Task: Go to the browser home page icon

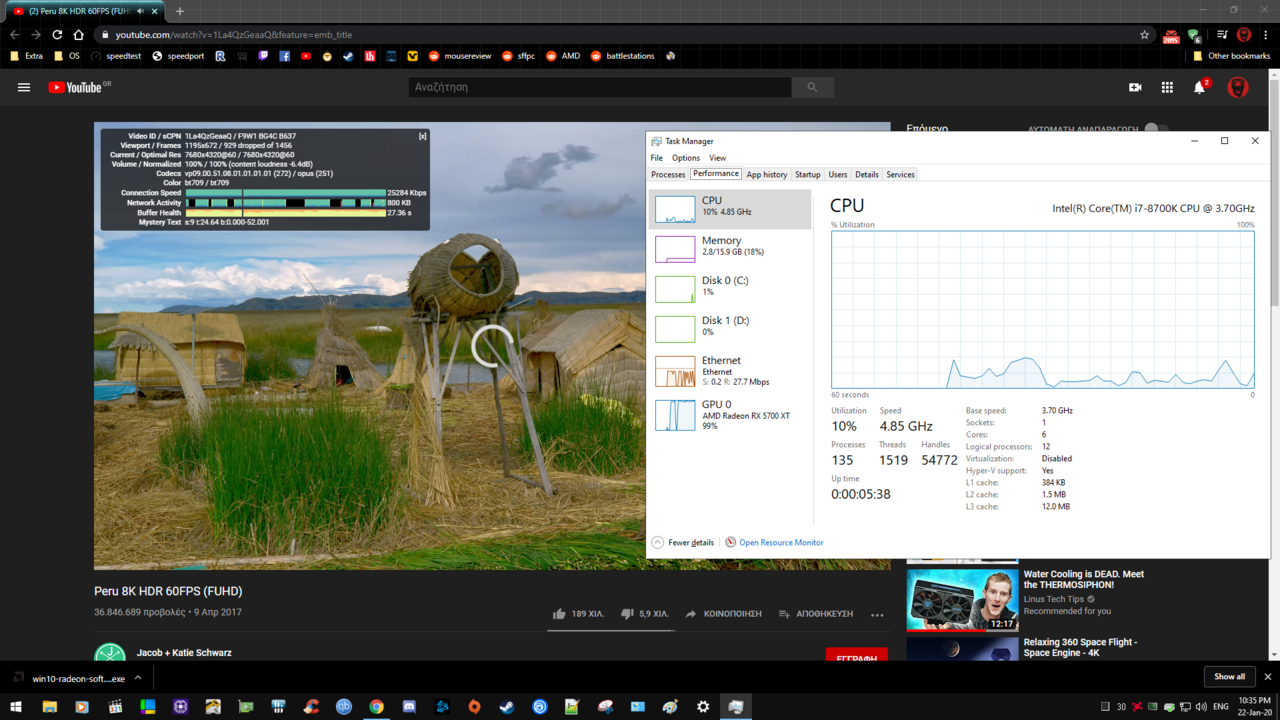Action: (x=79, y=35)
